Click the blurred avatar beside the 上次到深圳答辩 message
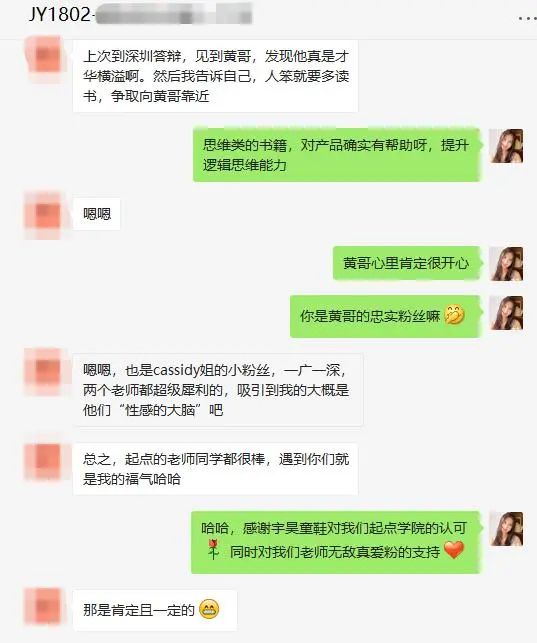The image size is (537, 643). pyautogui.click(x=45, y=57)
